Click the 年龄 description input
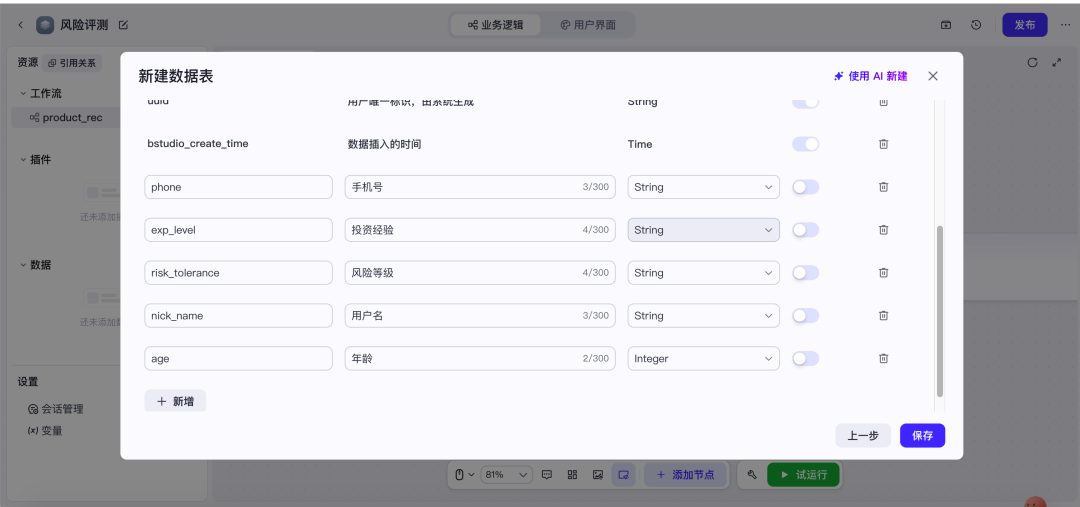The height and width of the screenshot is (507, 1080). click(480, 358)
